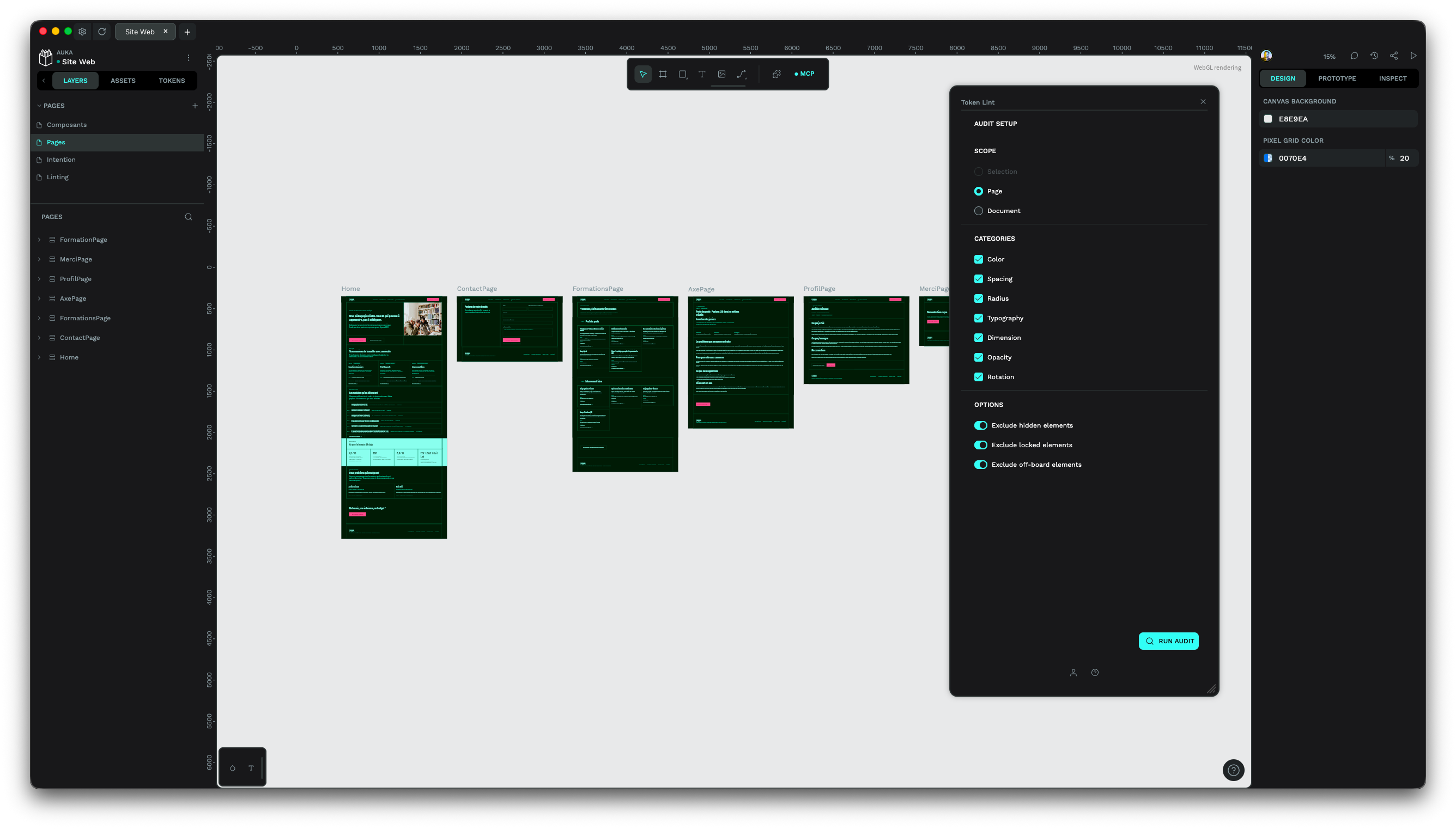Reload using the refresh icon near tabs
Screen dimensions: 1456x829
pyautogui.click(x=102, y=32)
